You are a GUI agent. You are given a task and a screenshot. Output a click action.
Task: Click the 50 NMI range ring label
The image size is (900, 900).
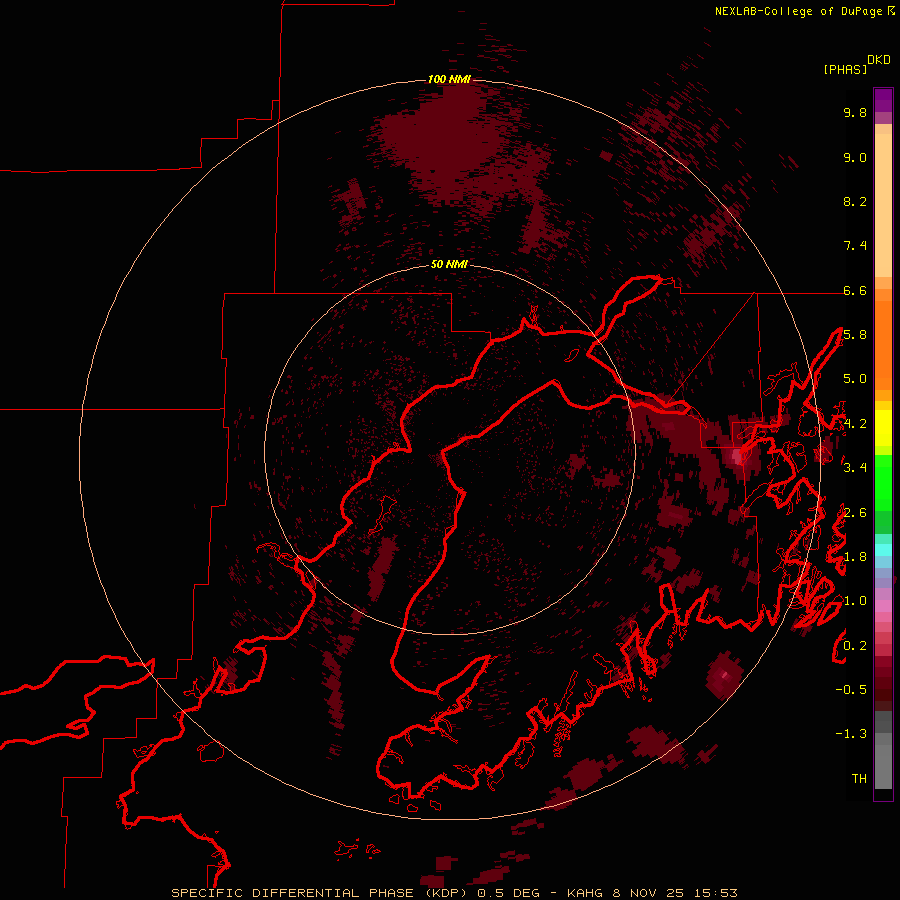pyautogui.click(x=449, y=265)
